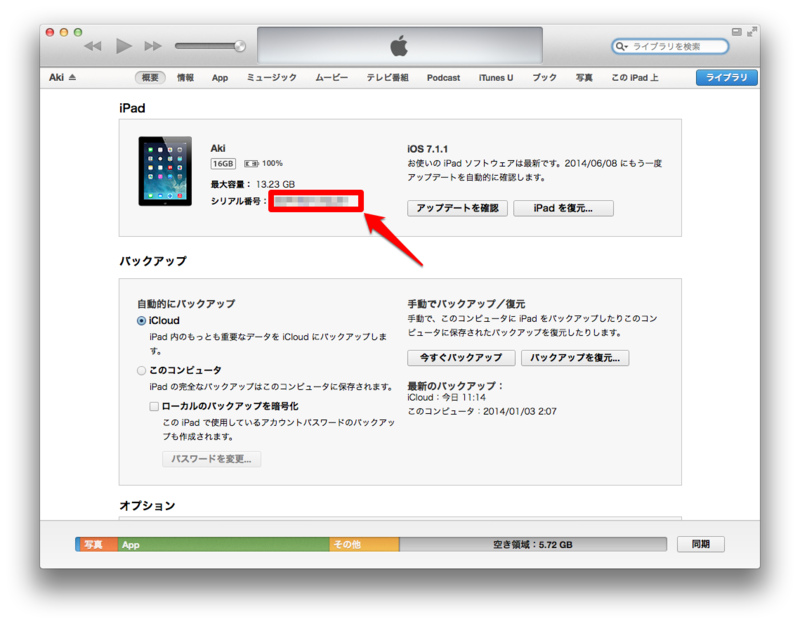Image resolution: width=800 pixels, height=624 pixels.
Task: Click iPad を復元 button
Action: pyautogui.click(x=563, y=208)
